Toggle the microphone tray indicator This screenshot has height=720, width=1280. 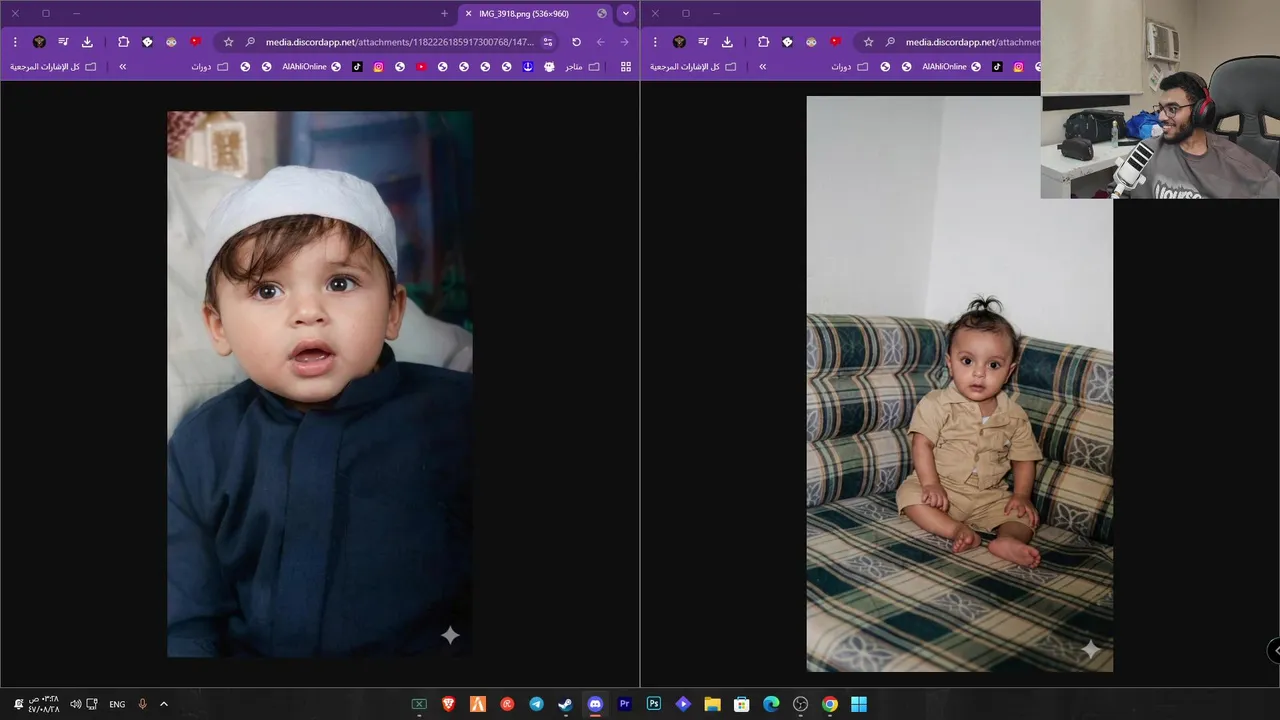coord(142,704)
